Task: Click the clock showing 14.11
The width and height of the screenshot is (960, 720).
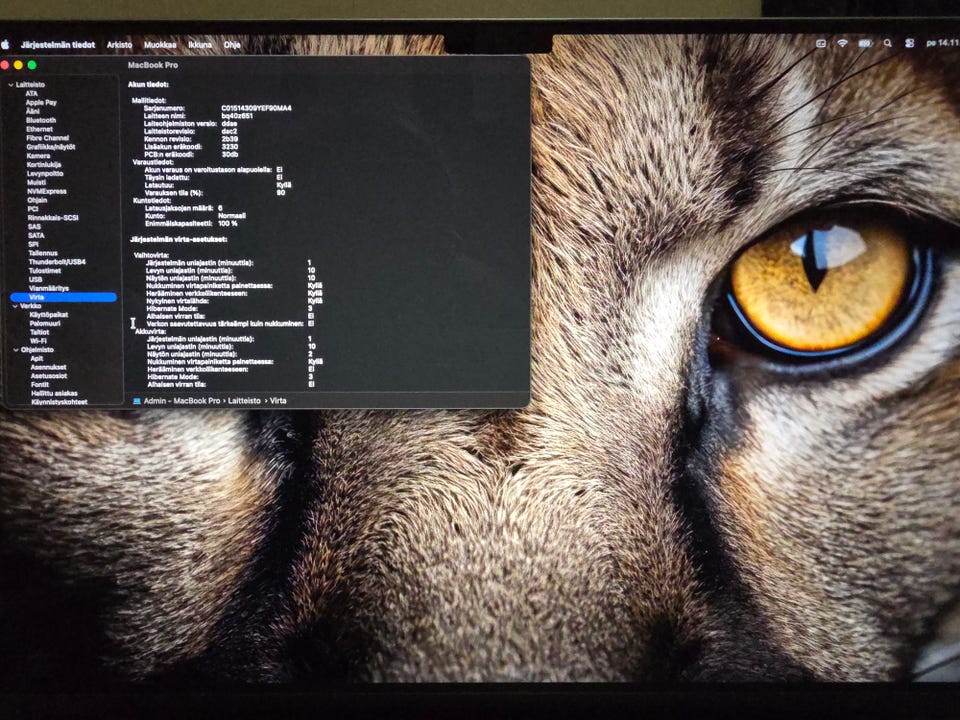Action: [942, 43]
